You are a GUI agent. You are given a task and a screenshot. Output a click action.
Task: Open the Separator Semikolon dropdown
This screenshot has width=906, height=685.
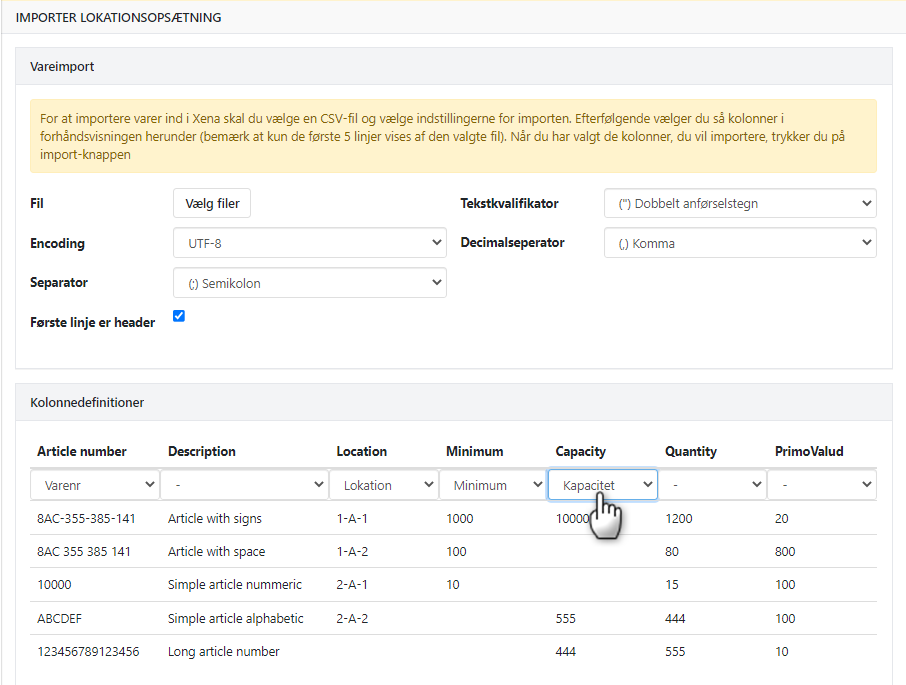tap(309, 283)
